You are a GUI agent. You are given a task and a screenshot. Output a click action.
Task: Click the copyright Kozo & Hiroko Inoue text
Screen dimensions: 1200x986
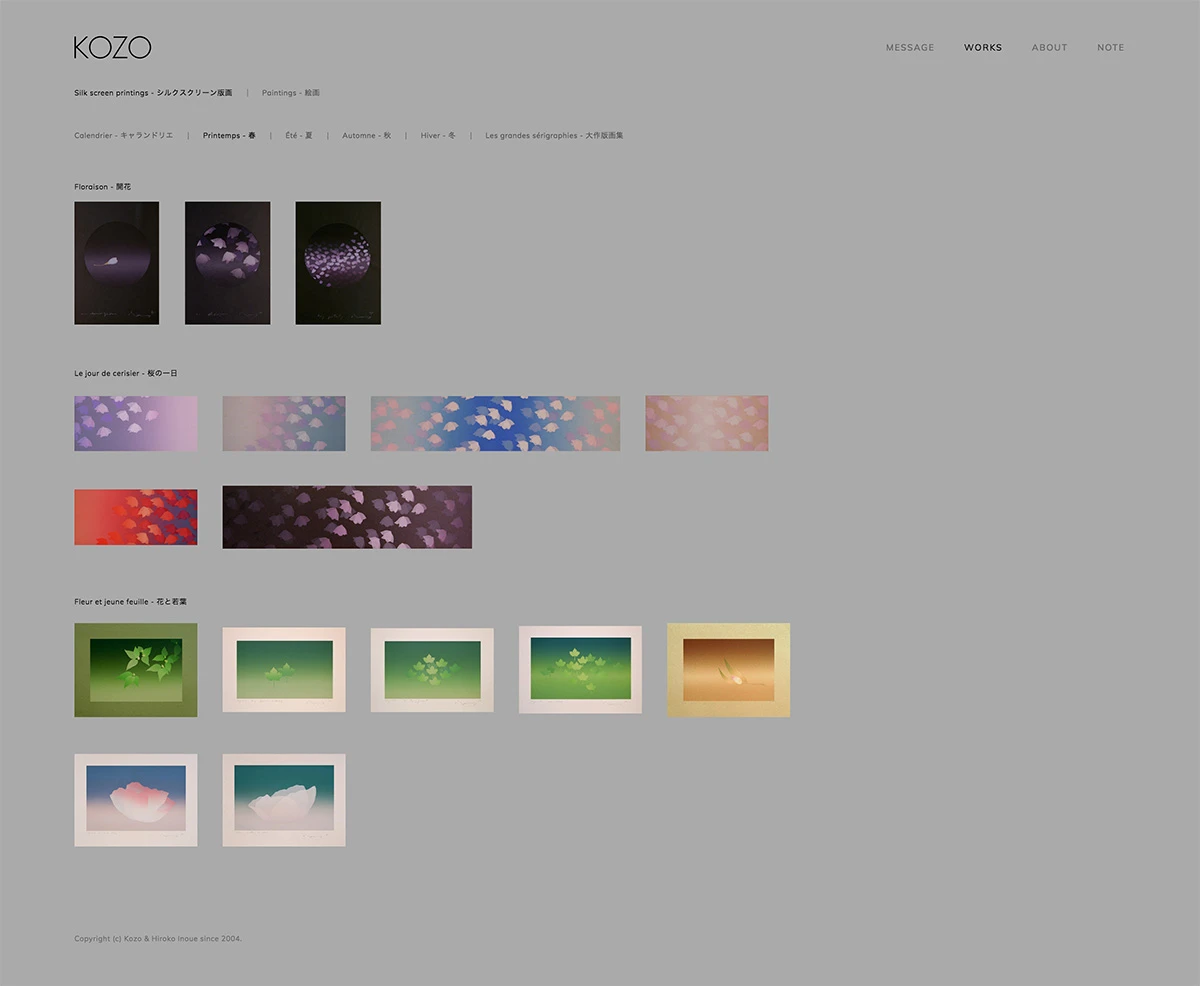pos(158,939)
